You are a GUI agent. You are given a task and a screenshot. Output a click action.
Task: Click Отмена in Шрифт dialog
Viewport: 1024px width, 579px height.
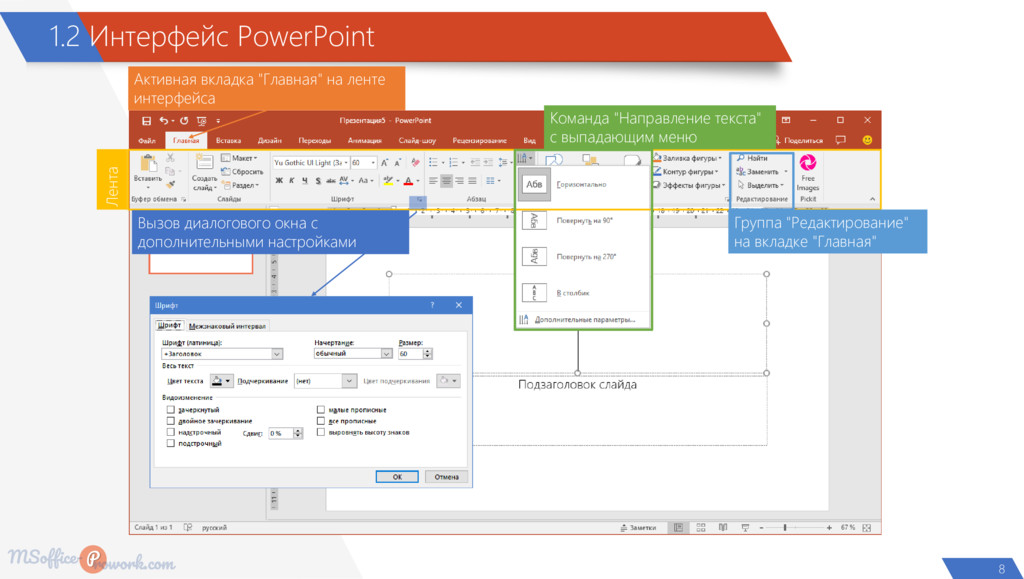(447, 477)
